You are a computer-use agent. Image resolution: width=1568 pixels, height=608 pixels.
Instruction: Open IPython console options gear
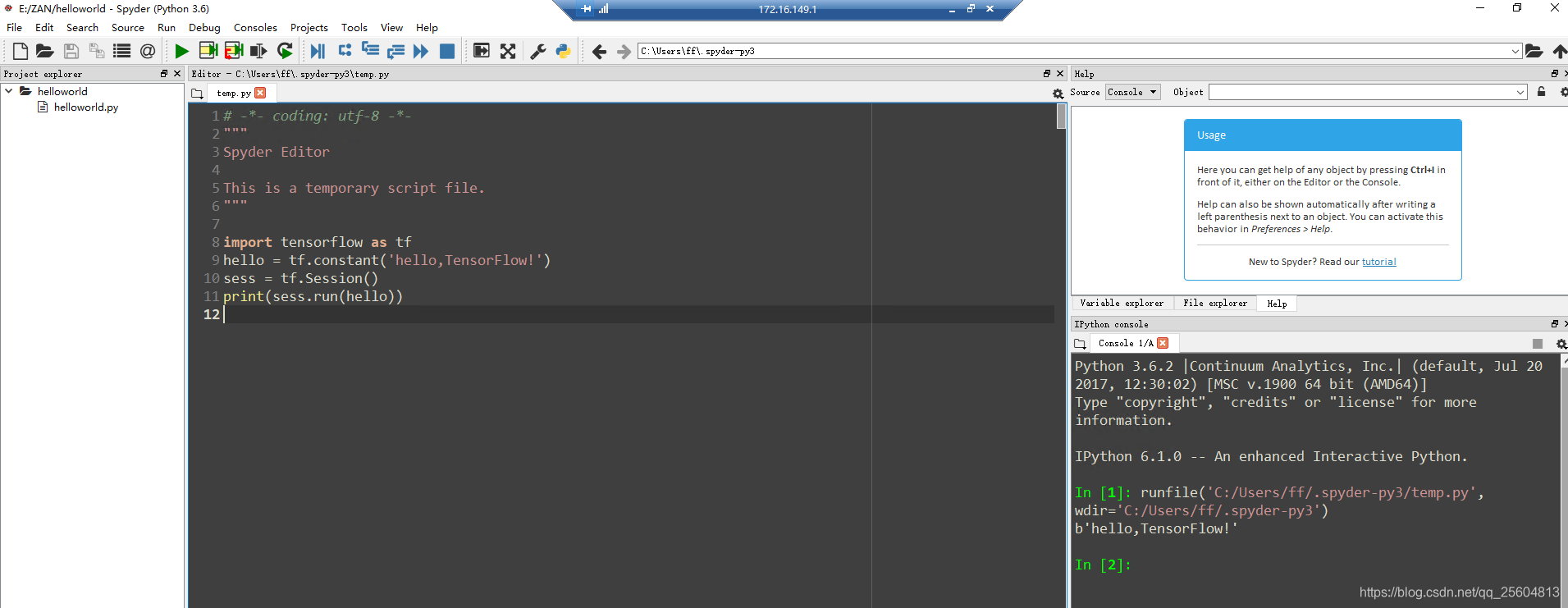pos(1561,344)
